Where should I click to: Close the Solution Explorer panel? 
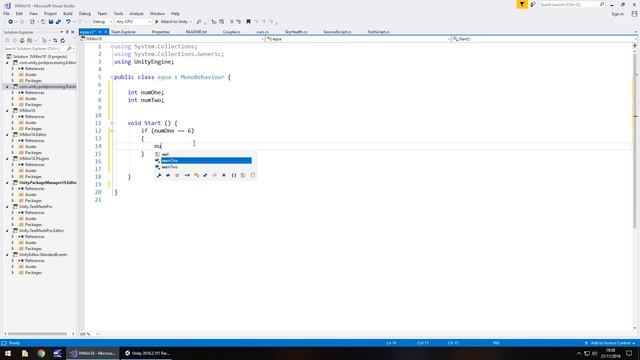pyautogui.click(x=73, y=32)
